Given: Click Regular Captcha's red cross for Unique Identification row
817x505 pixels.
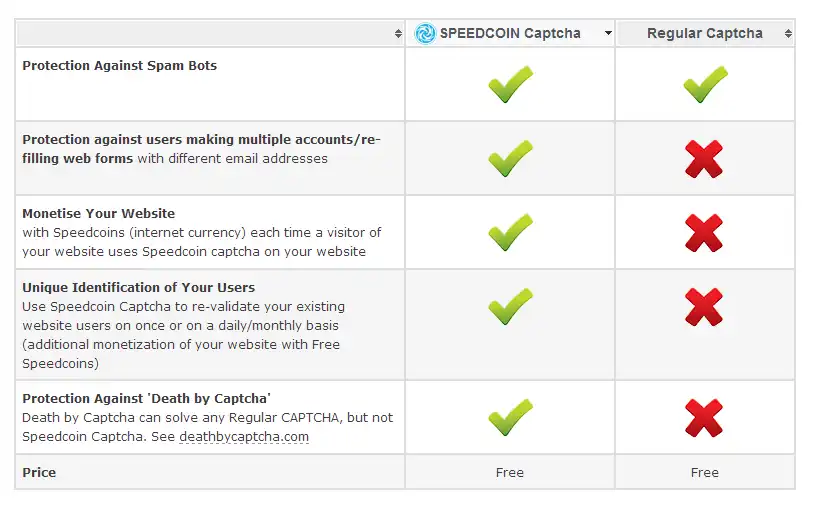Looking at the screenshot, I should click(705, 306).
